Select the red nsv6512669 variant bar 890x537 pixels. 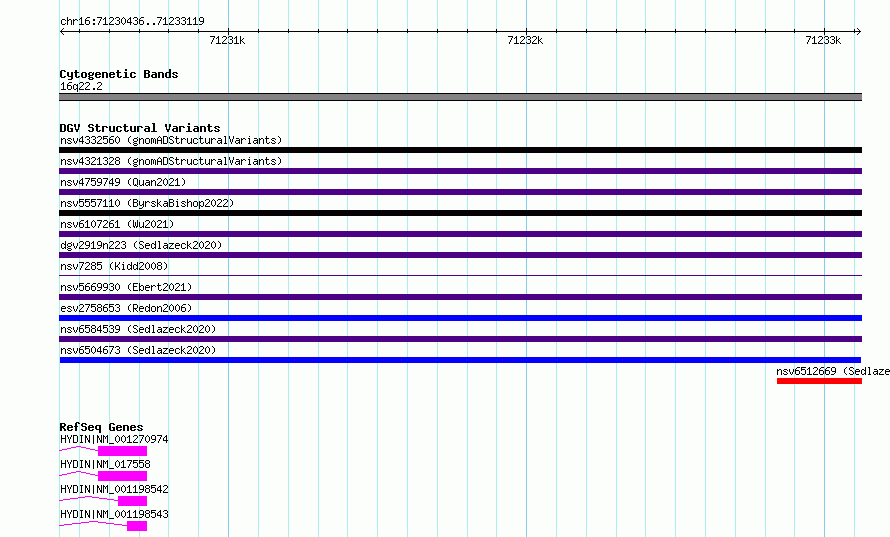(819, 381)
